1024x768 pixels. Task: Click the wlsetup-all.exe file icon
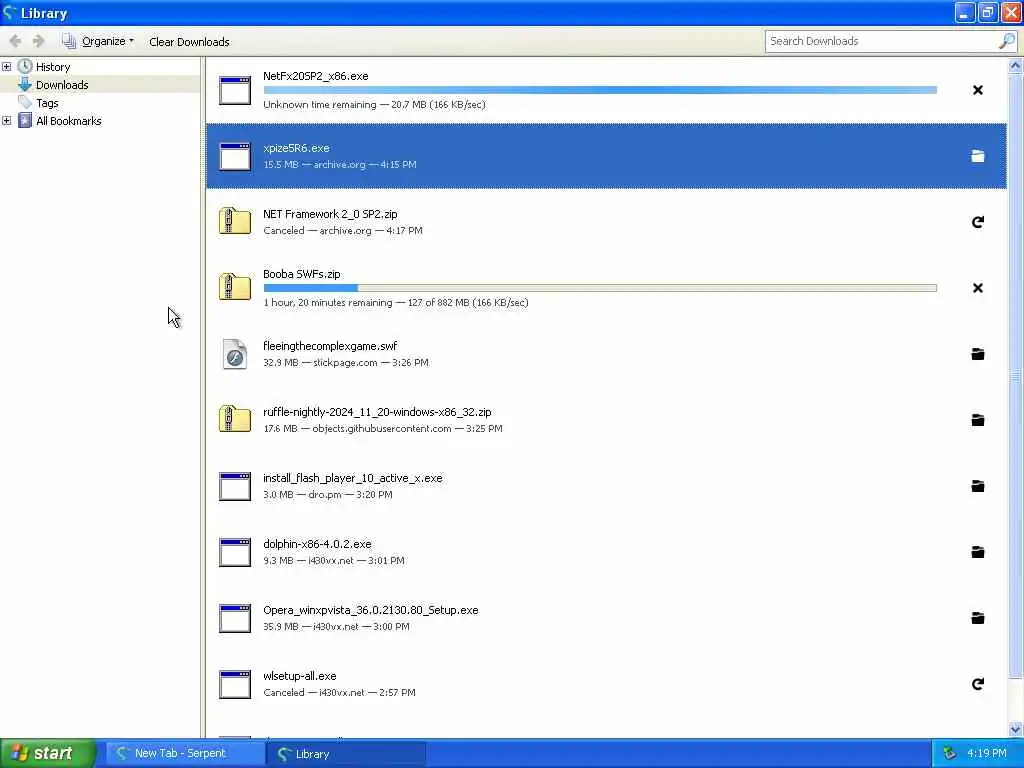(x=235, y=684)
